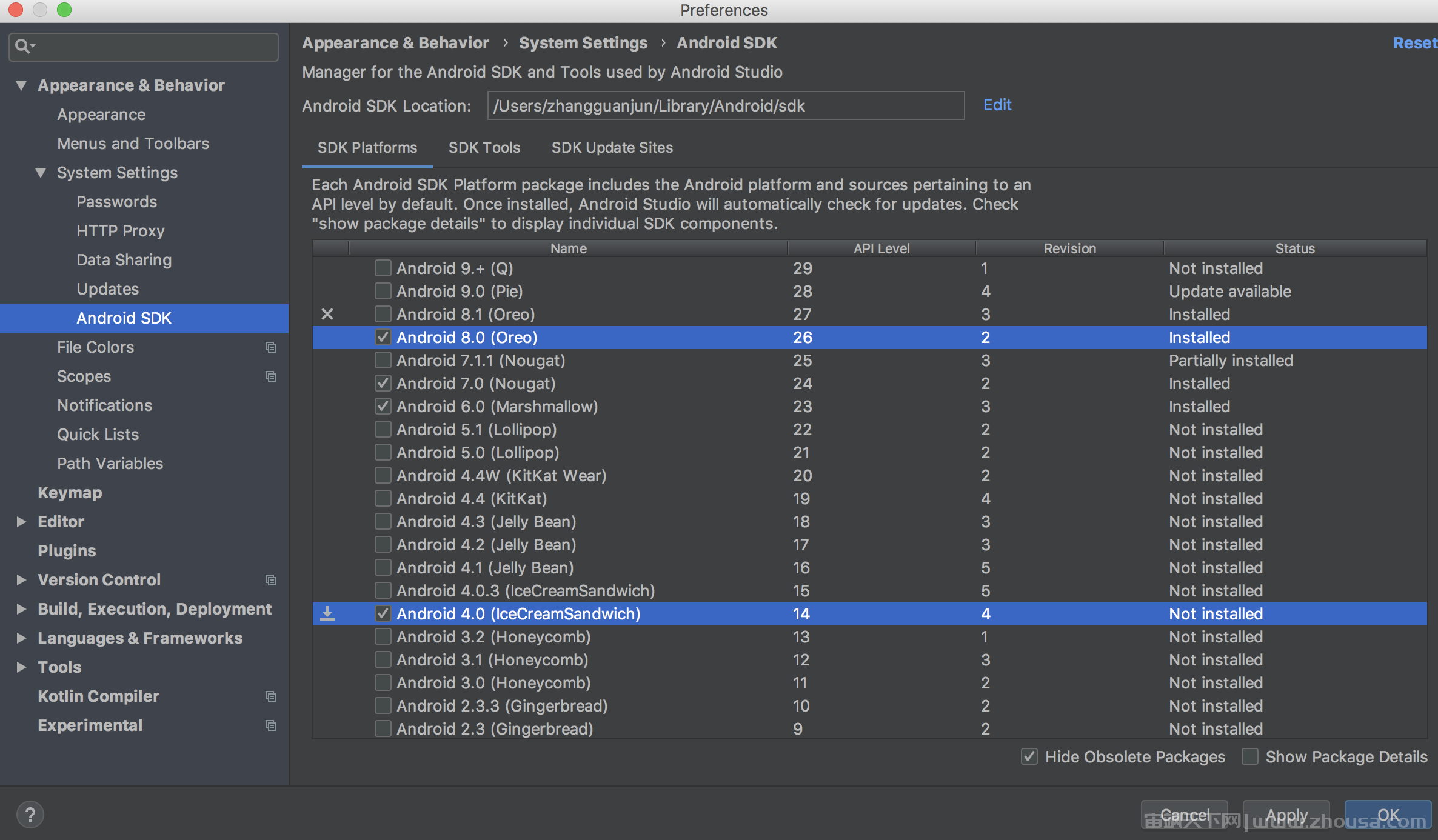Click the project-level icon next to File Colors
The width and height of the screenshot is (1438, 840).
tap(271, 347)
